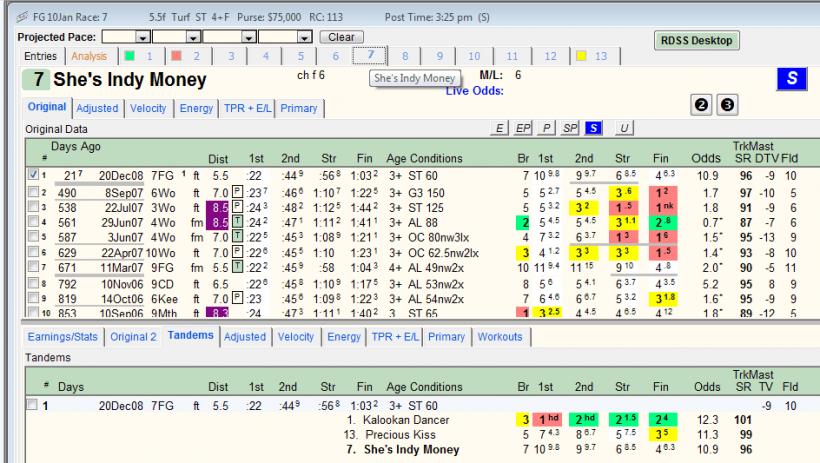Check the 10Nov06 race line checkbox
Viewport: 820px width, 463px height.
click(33, 283)
